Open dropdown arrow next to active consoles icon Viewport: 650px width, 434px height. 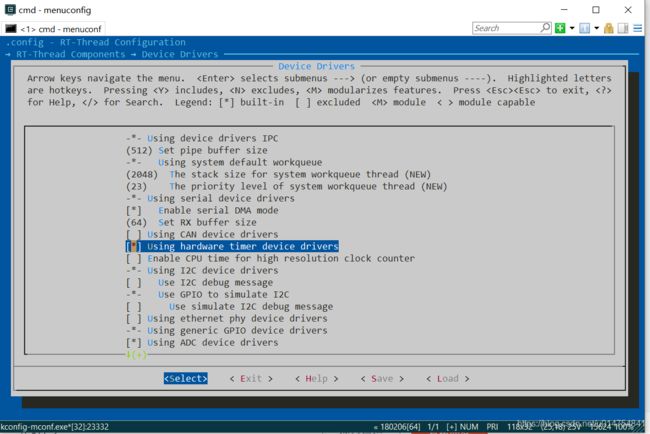tap(597, 28)
